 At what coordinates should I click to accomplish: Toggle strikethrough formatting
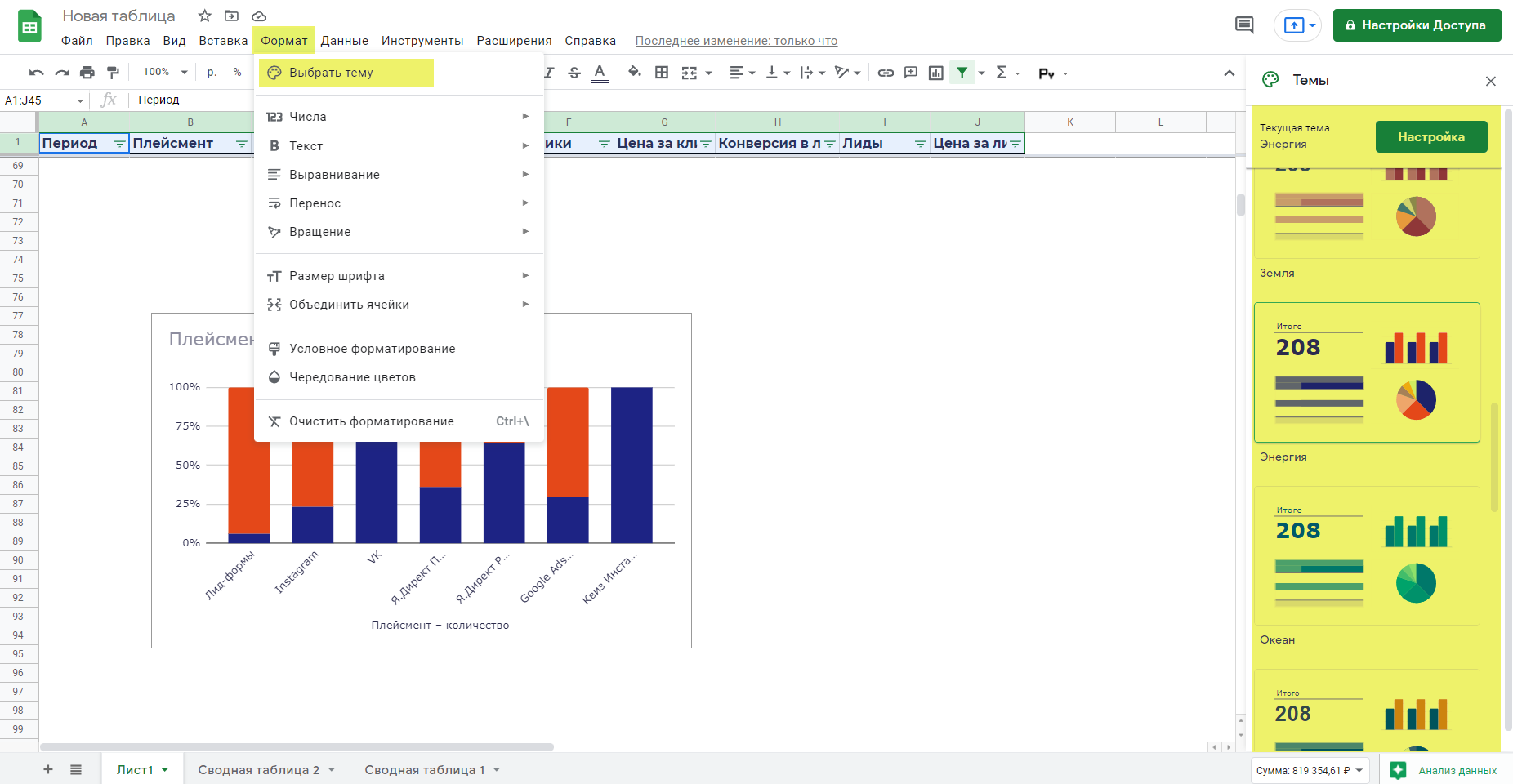point(574,73)
